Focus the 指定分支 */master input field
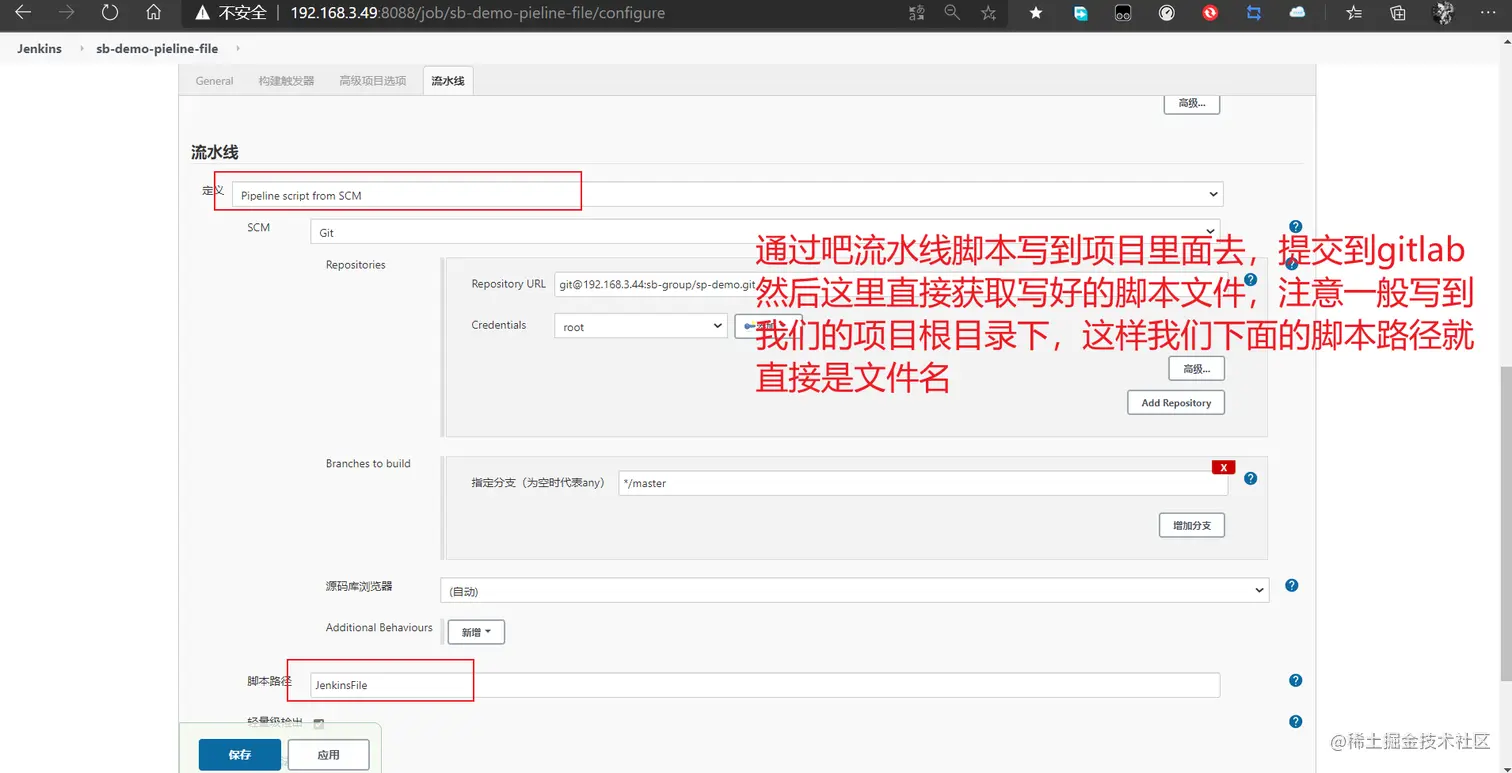This screenshot has height=773, width=1512. point(923,483)
